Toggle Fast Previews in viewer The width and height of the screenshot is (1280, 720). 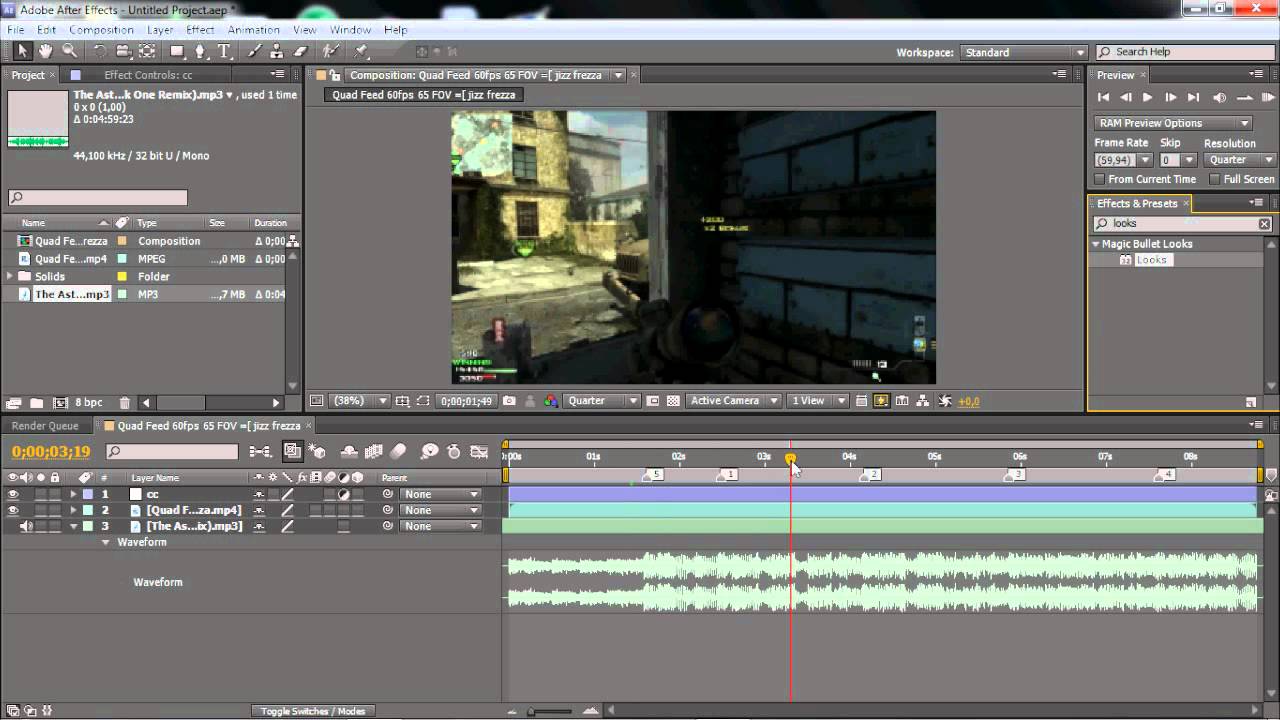coord(881,401)
